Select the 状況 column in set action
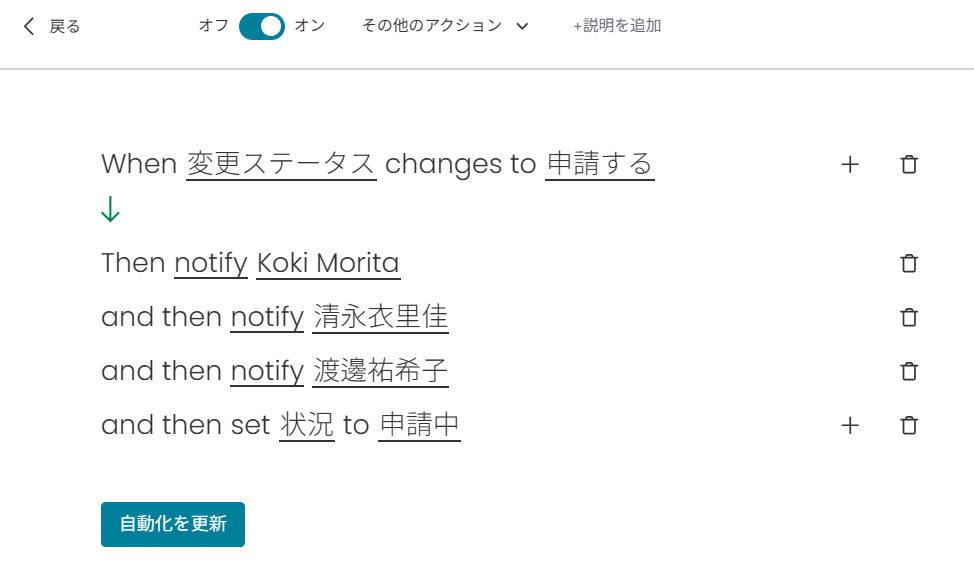Screen dimensions: 974x575 coord(306,425)
